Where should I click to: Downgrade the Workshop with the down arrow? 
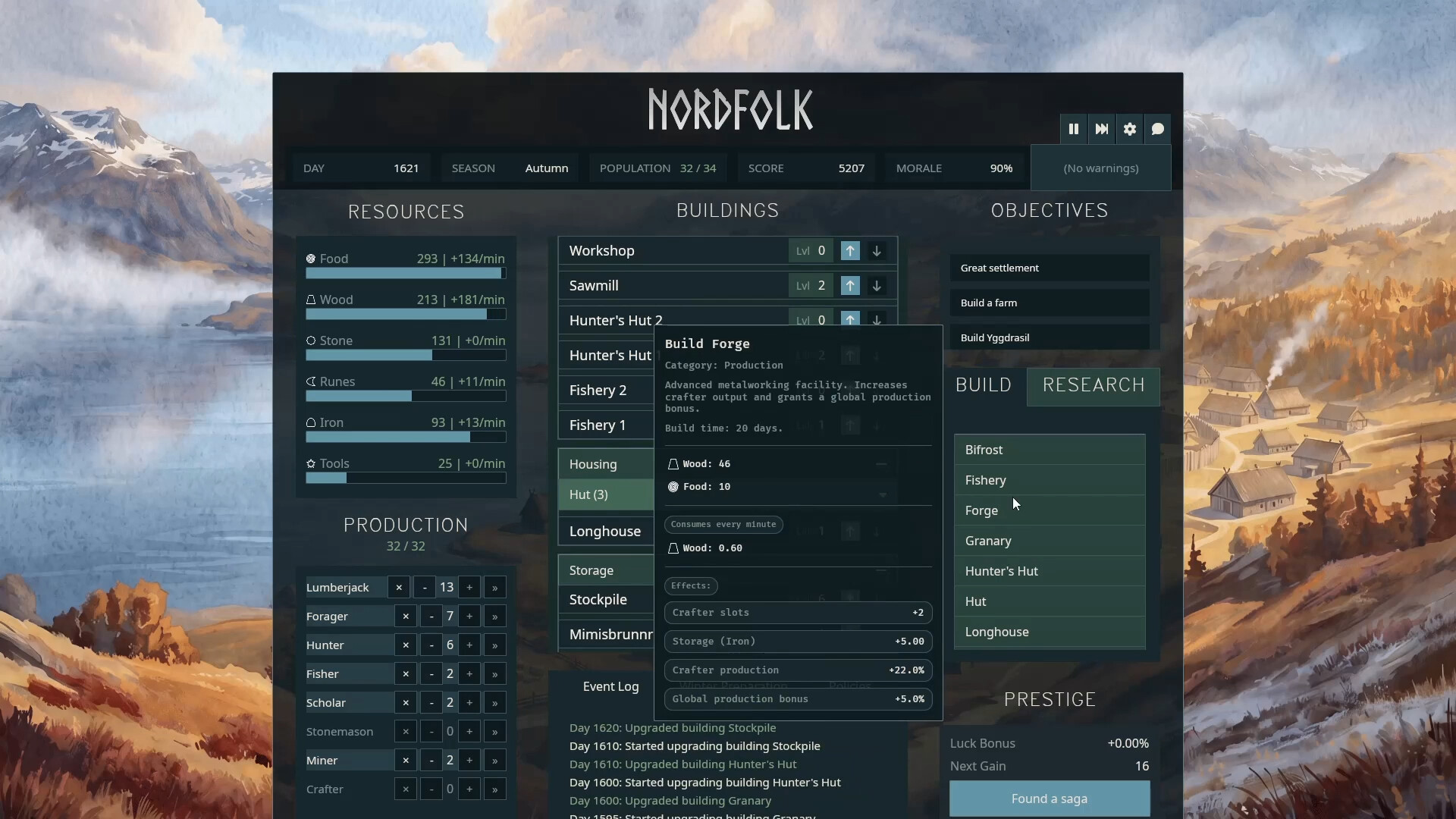pyautogui.click(x=877, y=251)
